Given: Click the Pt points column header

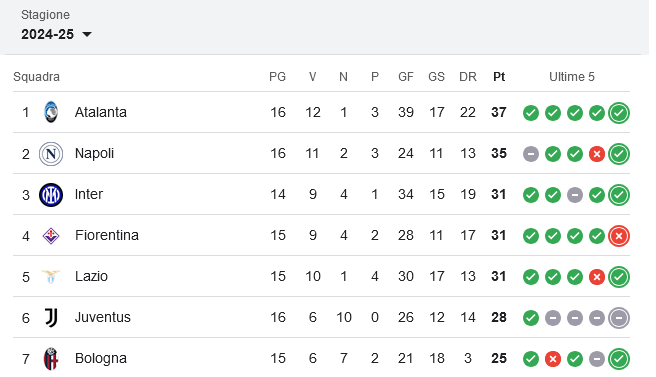Looking at the screenshot, I should click(499, 77).
